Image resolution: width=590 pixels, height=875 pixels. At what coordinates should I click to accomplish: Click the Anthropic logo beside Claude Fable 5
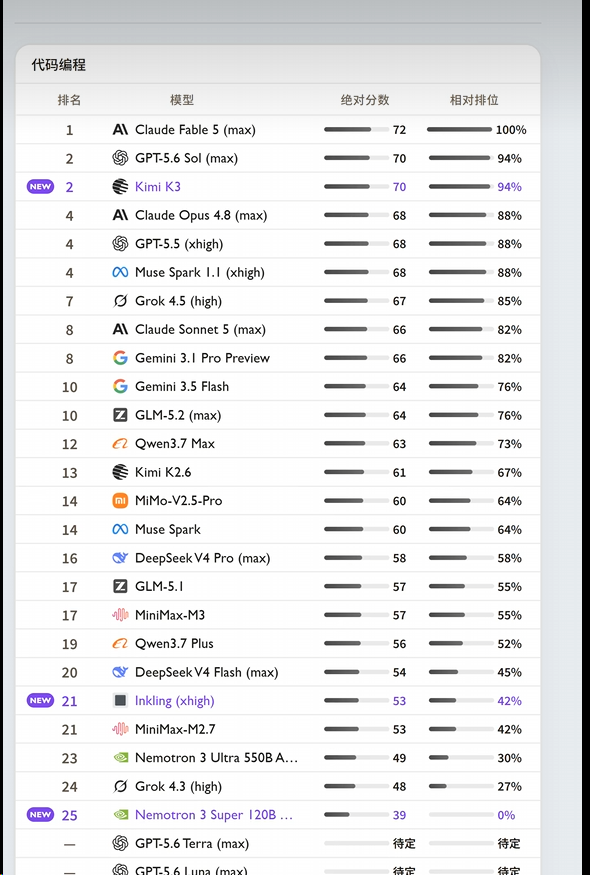tap(120, 130)
